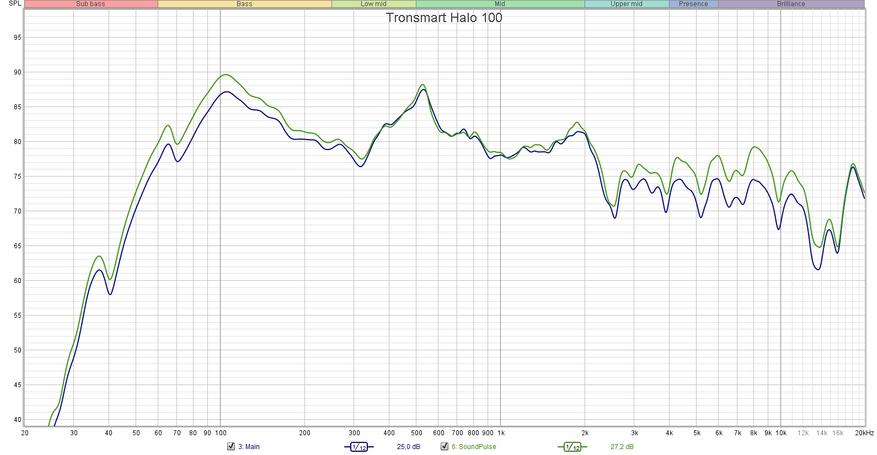
Task: Click the 2k frequency axis label
Action: (585, 433)
